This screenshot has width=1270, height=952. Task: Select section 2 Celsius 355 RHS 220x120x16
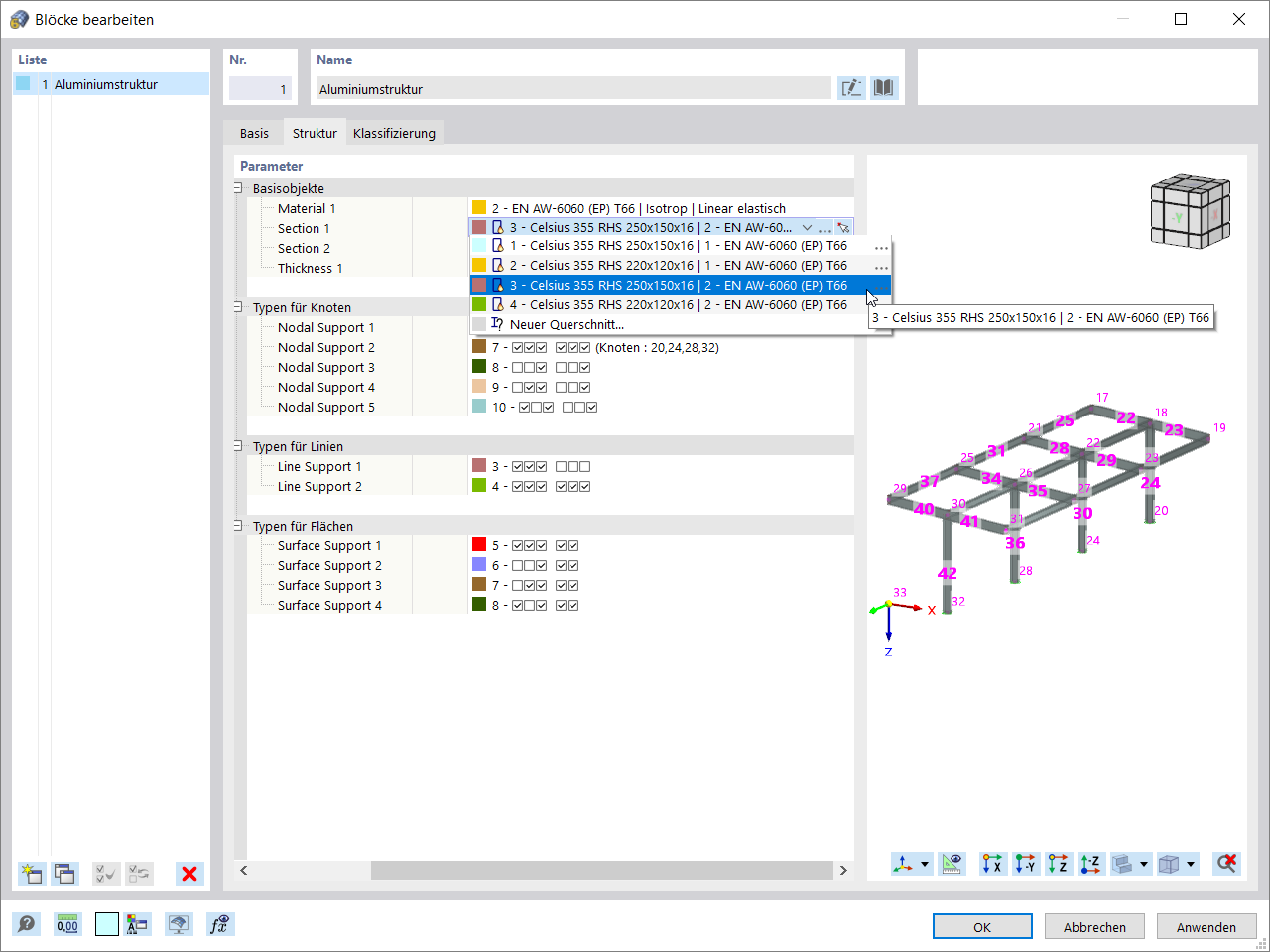tap(680, 266)
